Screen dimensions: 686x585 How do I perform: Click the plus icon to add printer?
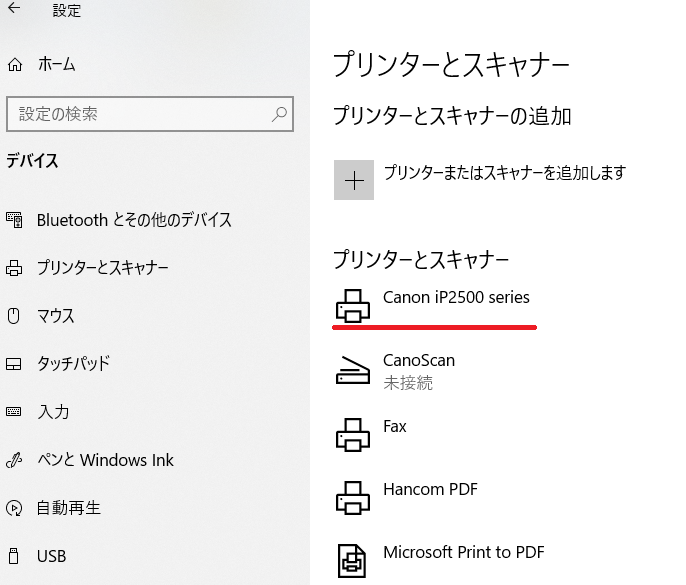[x=354, y=180]
